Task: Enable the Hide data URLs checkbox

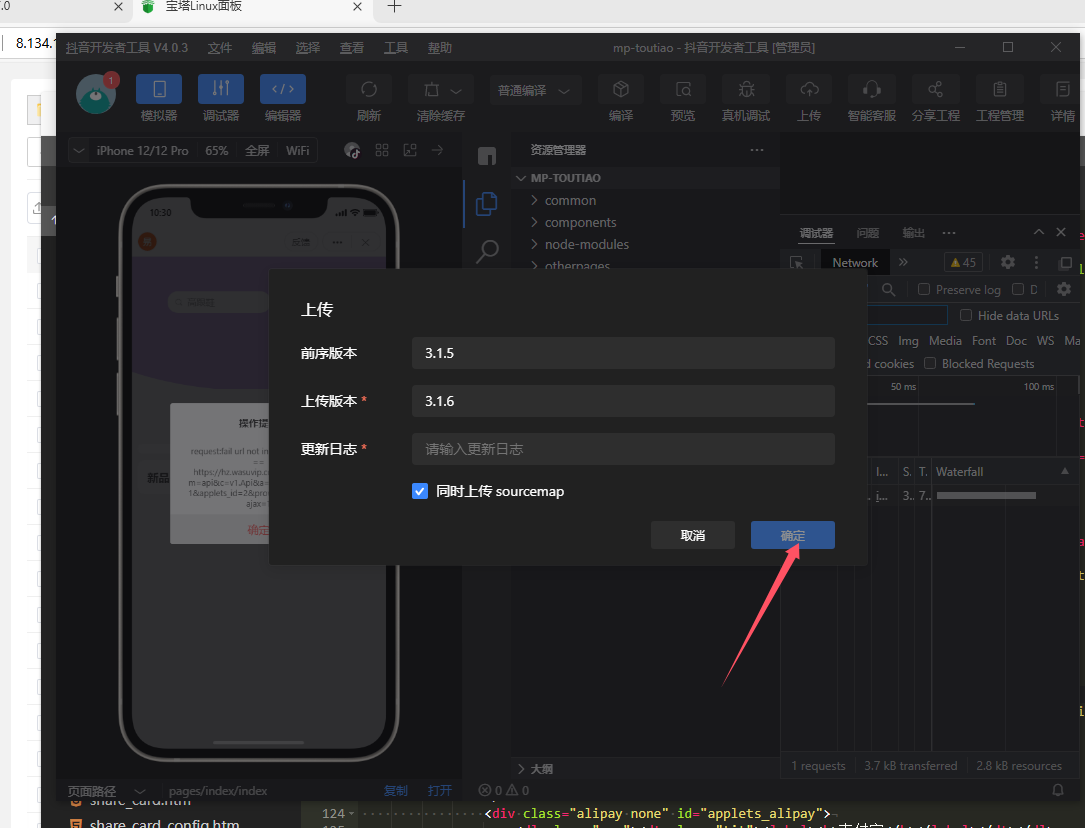Action: (966, 315)
